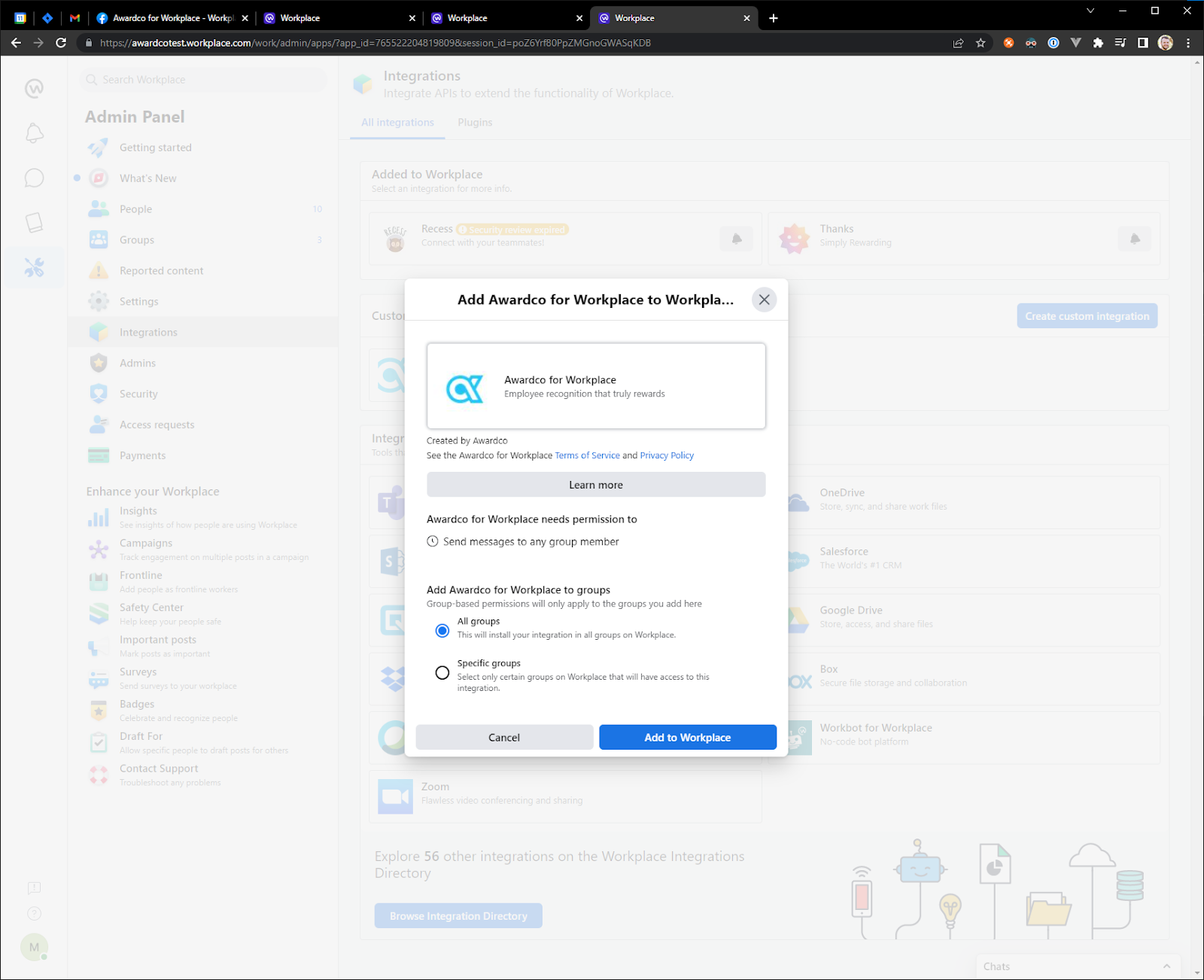
Task: Click the Awardco logo in the dialog
Action: pos(464,388)
